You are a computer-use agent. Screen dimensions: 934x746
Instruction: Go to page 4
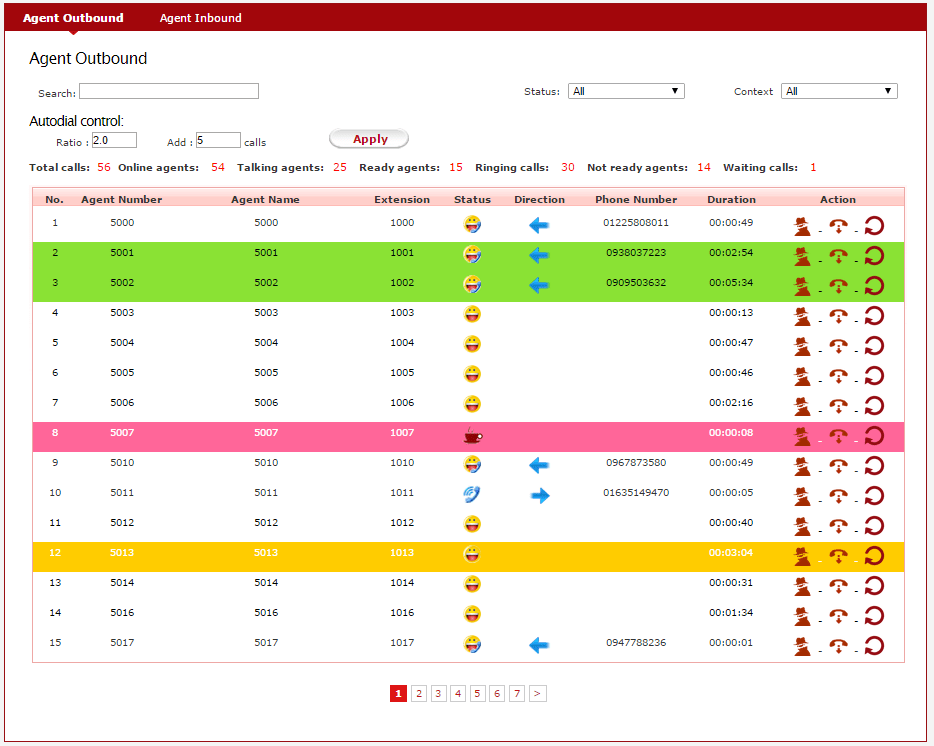tap(458, 694)
